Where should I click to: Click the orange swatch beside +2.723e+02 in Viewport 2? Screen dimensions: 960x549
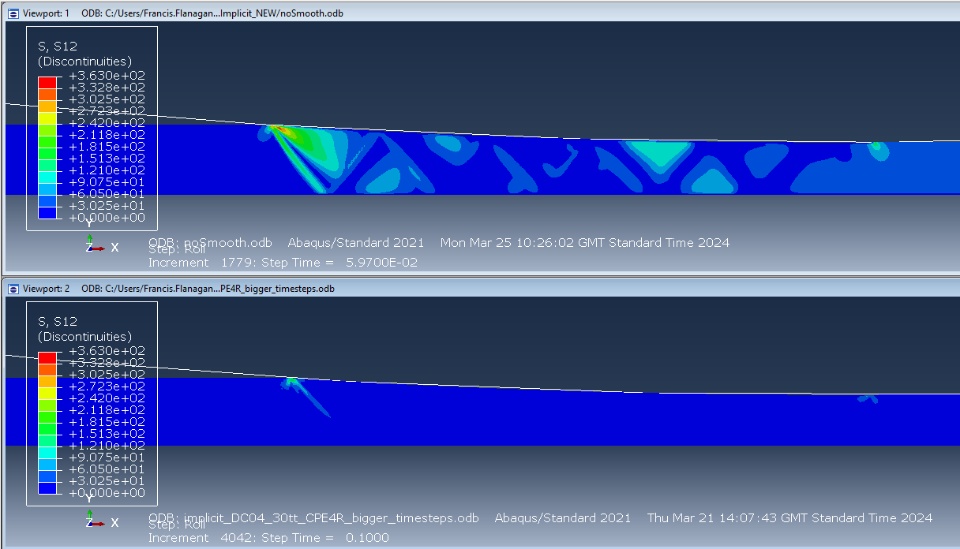click(x=47, y=381)
